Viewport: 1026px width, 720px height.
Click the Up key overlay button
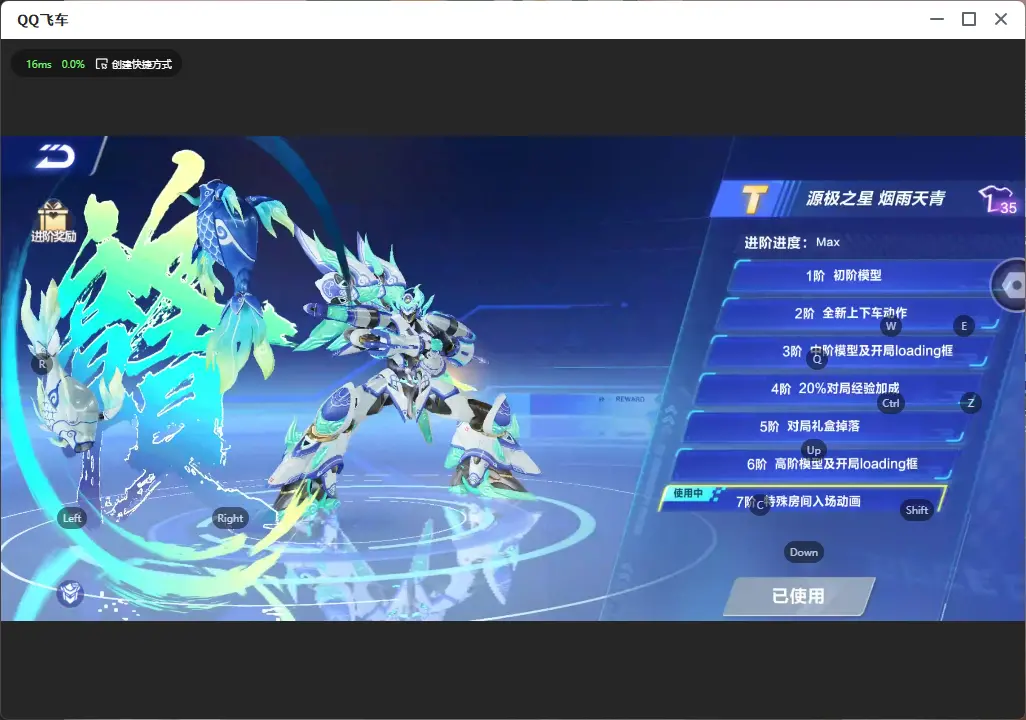point(813,450)
